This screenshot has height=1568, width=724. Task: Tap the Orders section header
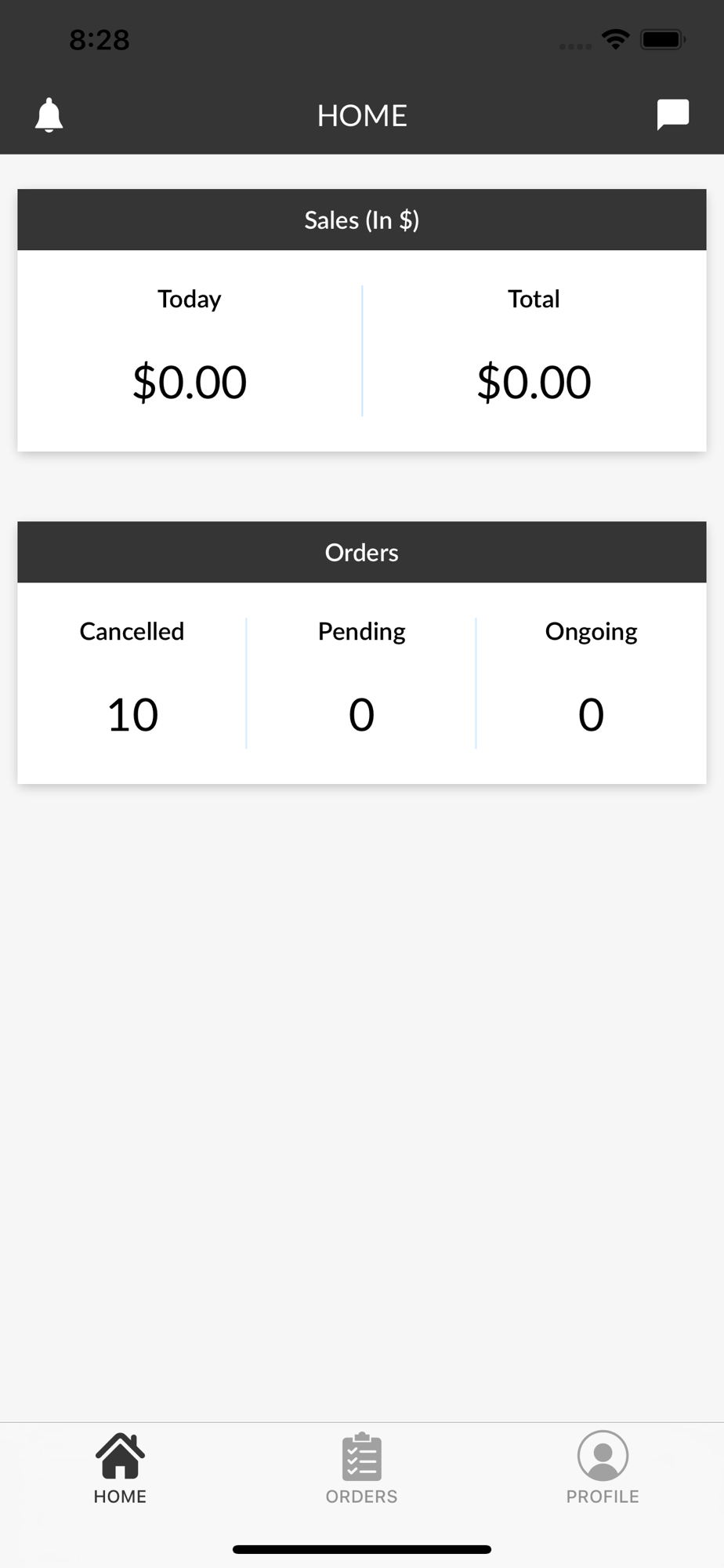[x=362, y=552]
